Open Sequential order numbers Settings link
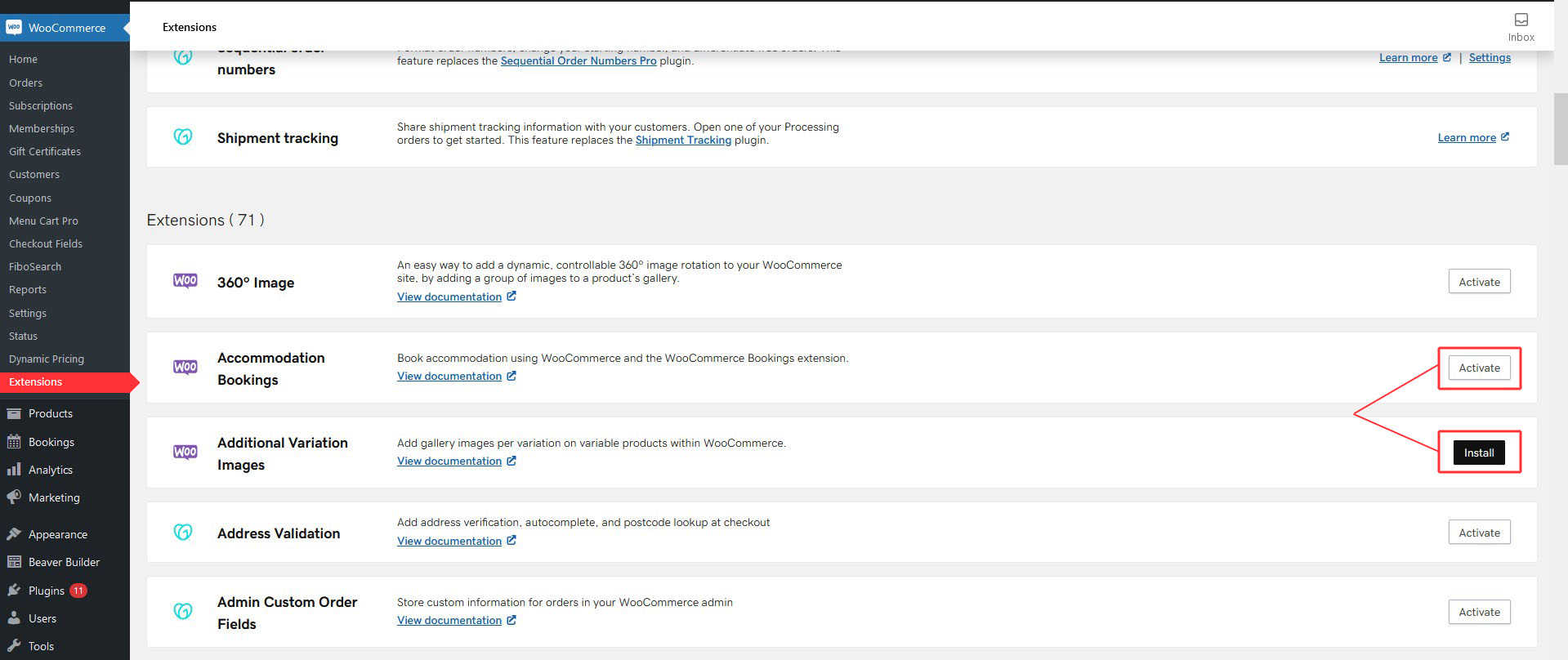This screenshot has height=660, width=1568. pos(1490,57)
